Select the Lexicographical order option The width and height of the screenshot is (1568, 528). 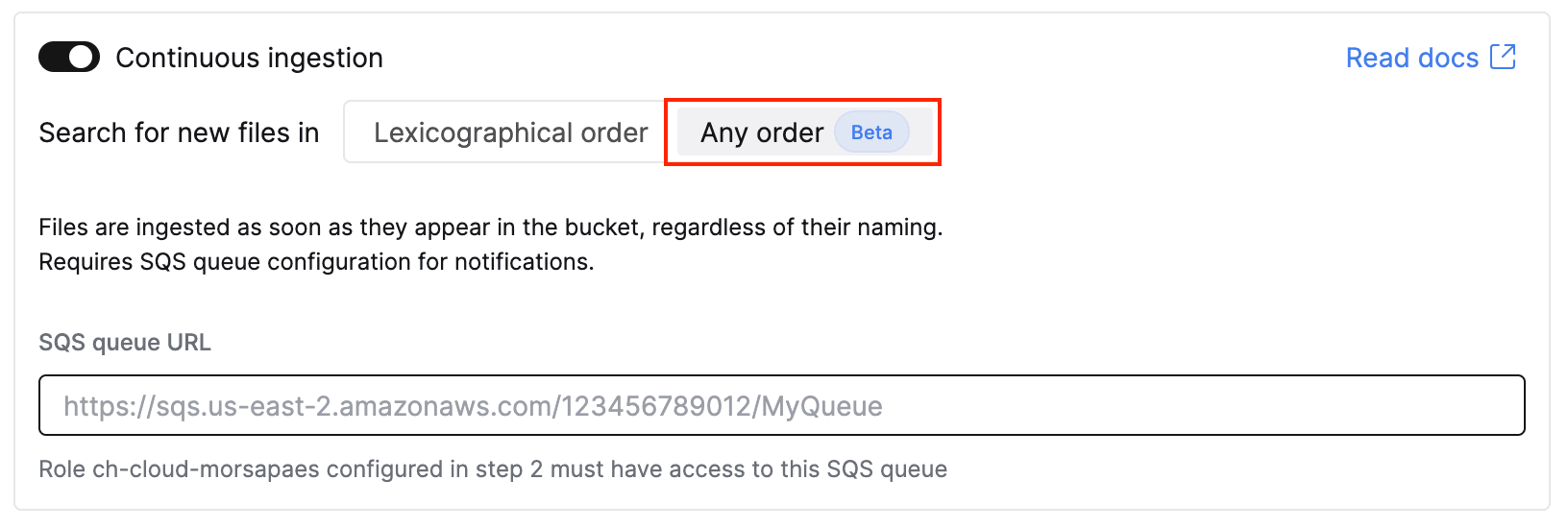pyautogui.click(x=510, y=132)
